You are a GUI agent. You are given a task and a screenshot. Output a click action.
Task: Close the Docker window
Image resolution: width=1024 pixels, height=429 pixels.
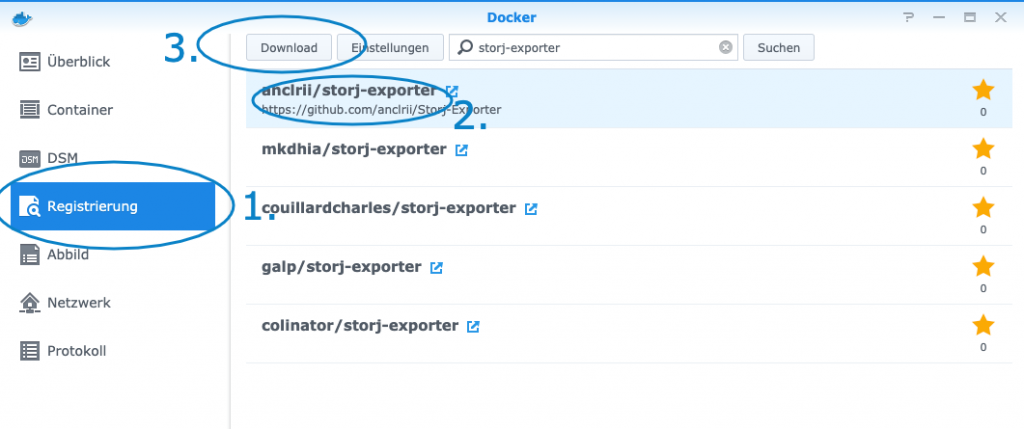pyautogui.click(x=1000, y=18)
